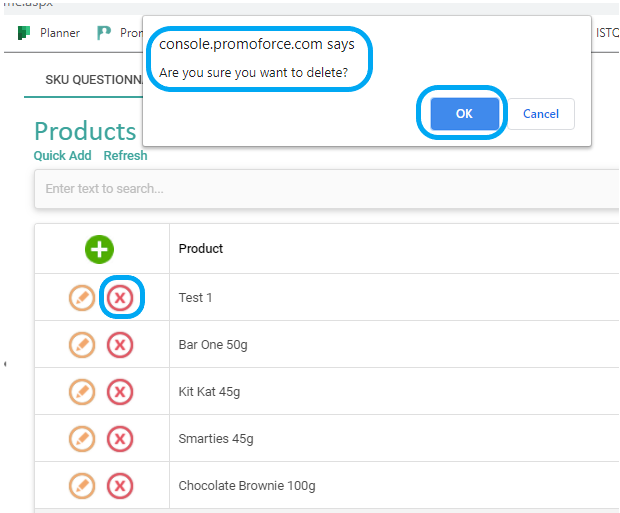The image size is (620, 513).
Task: Click the green add product plus icon
Action: click(x=99, y=249)
